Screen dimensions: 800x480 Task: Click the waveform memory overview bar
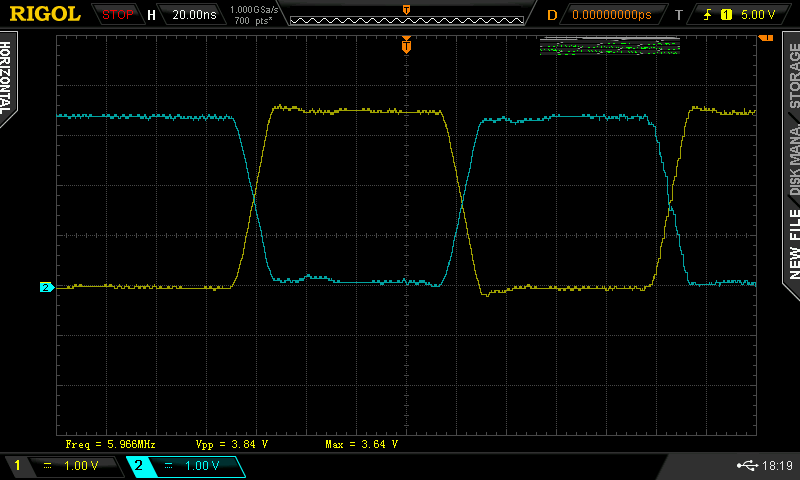407,20
